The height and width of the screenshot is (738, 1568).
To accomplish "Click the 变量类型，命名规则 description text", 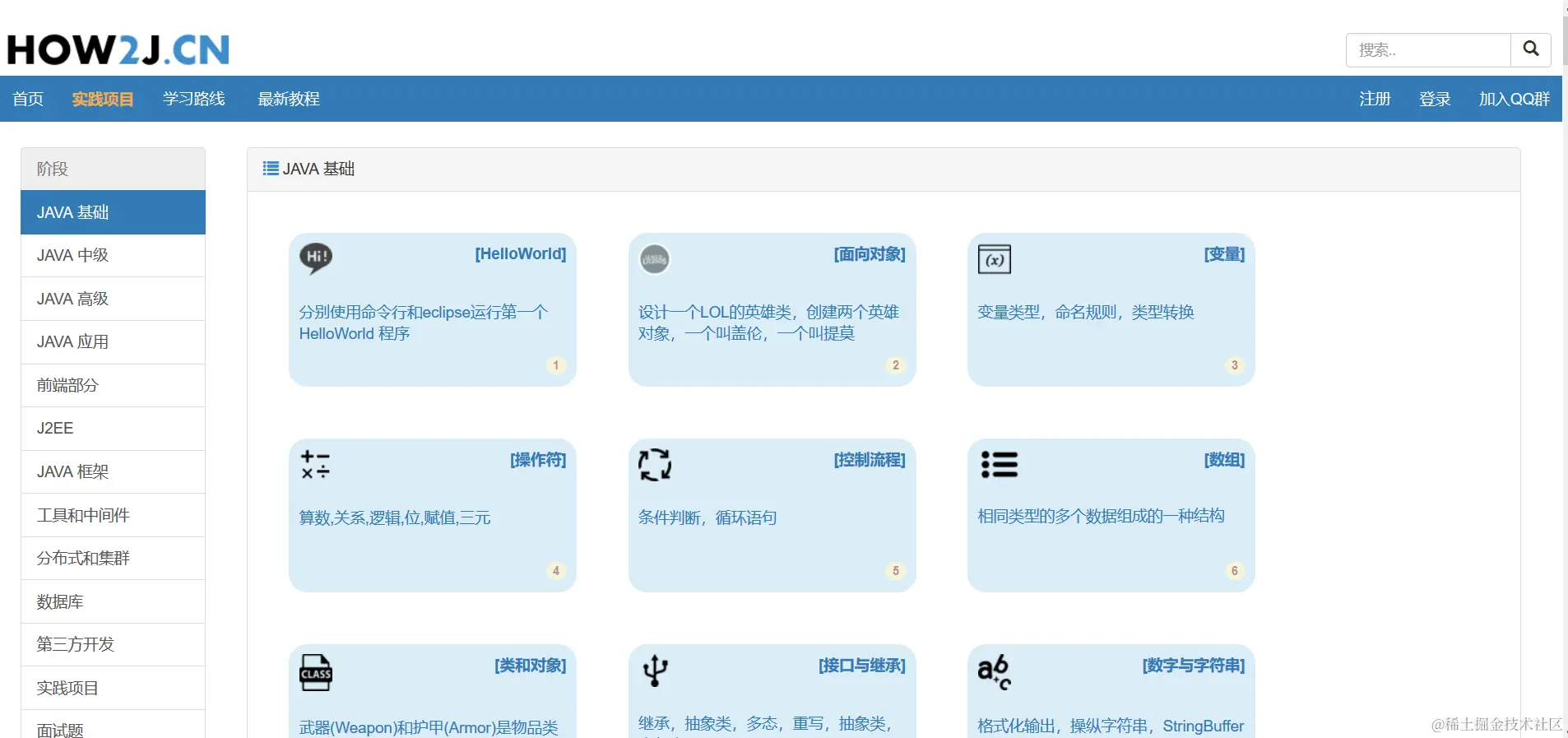I will click(x=1085, y=312).
